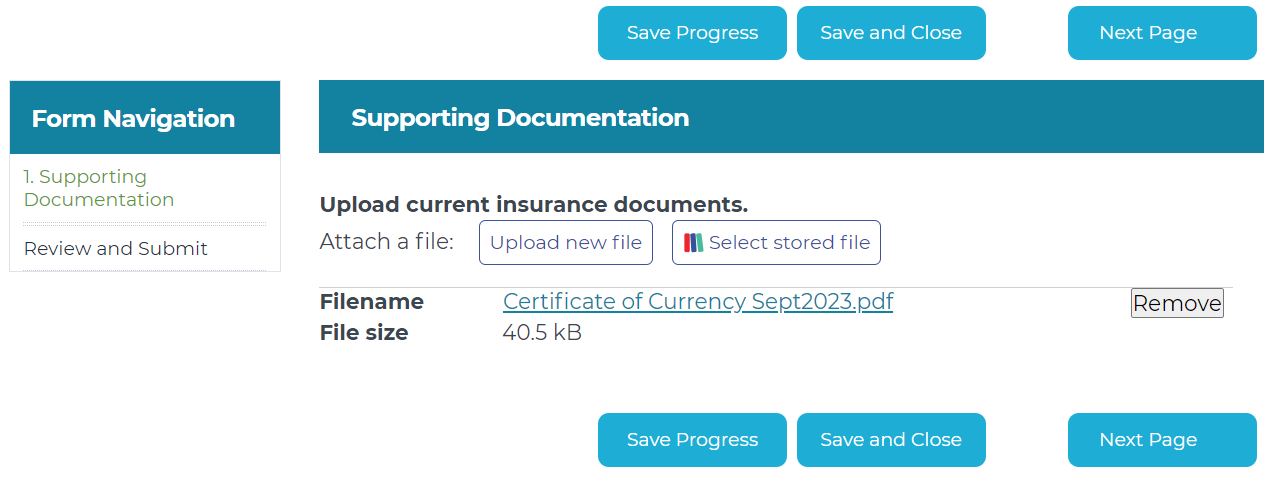Image resolution: width=1276 pixels, height=477 pixels.
Task: Open 1. Supporting Documentation in Form Navigation
Action: [x=99, y=188]
